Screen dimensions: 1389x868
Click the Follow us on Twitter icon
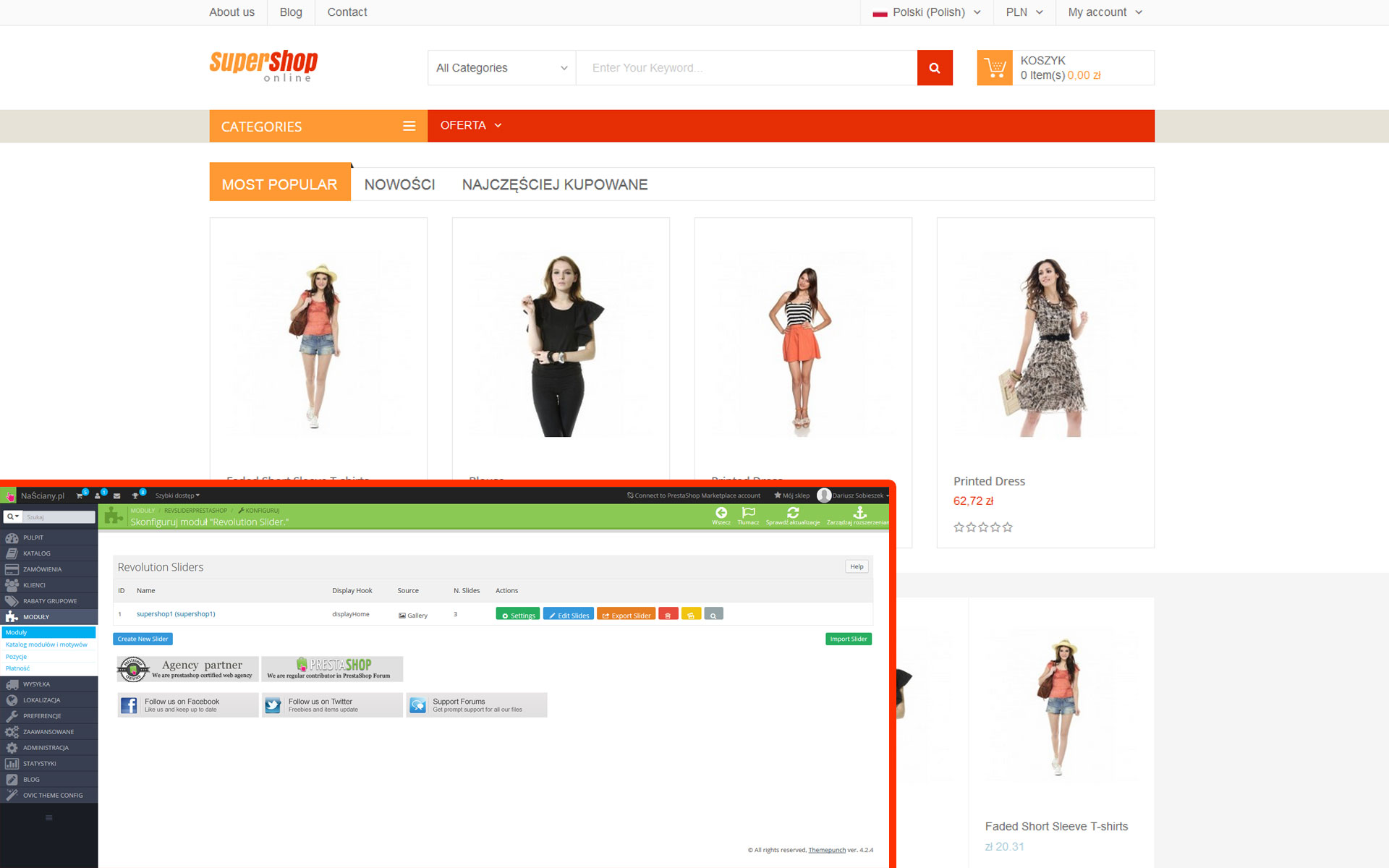point(273,705)
